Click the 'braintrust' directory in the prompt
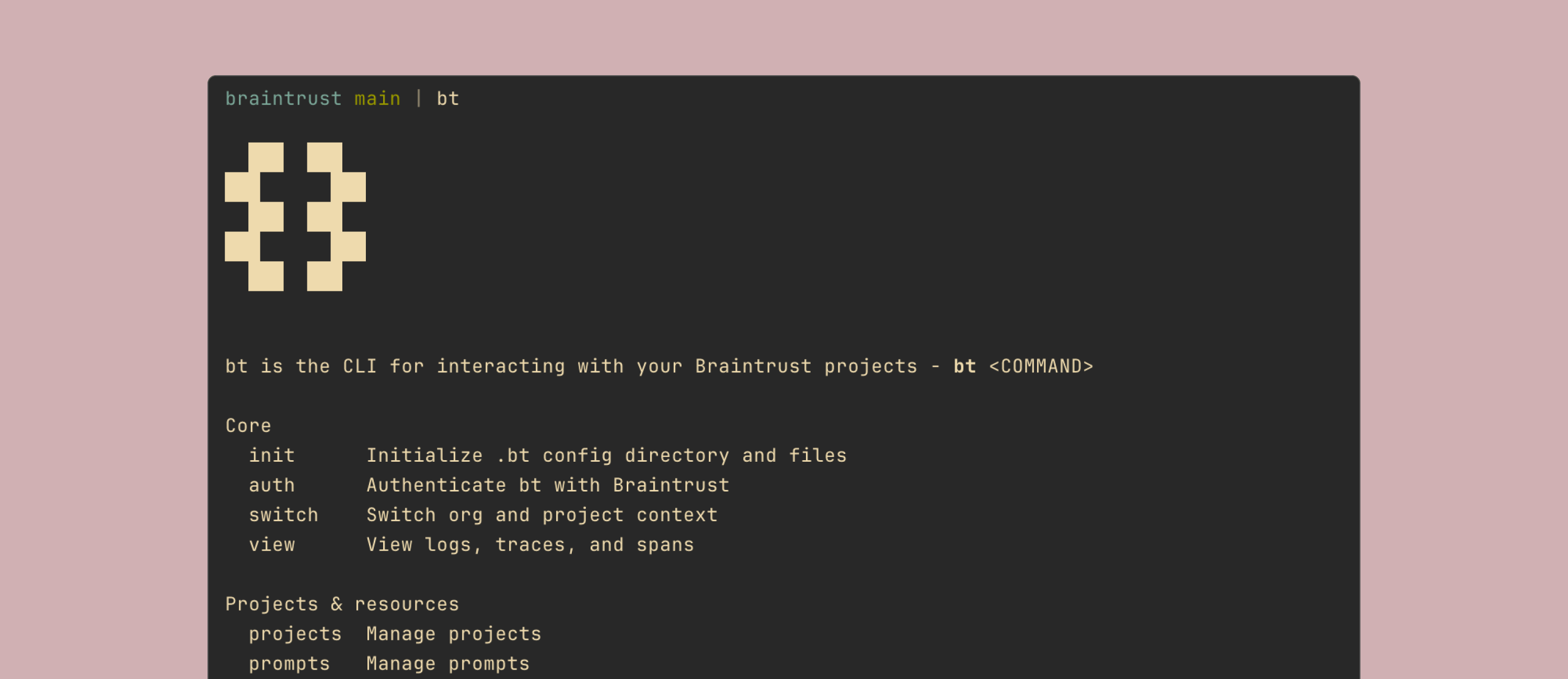The width and height of the screenshot is (1568, 679). pos(283,99)
